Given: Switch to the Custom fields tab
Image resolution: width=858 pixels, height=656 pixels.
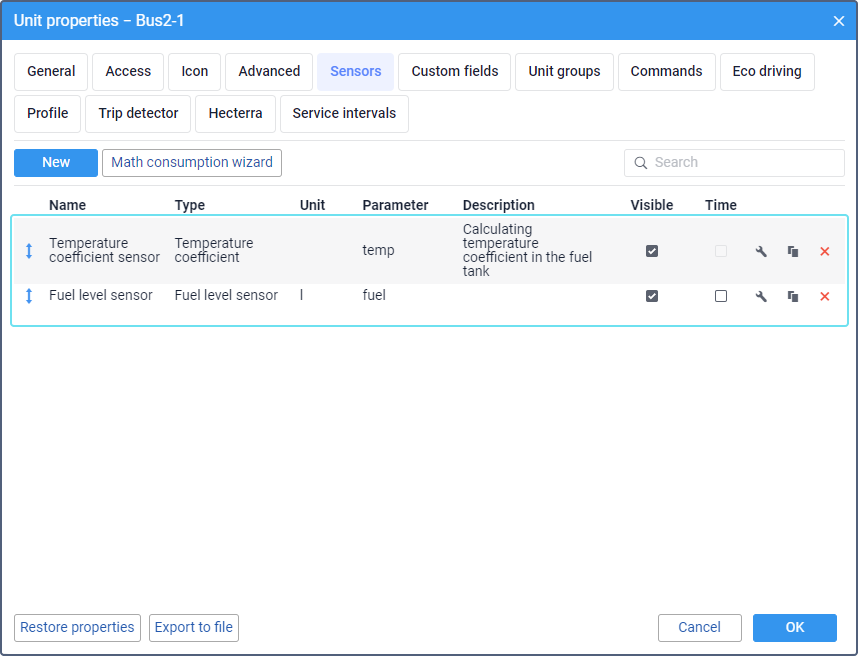Looking at the screenshot, I should 454,72.
